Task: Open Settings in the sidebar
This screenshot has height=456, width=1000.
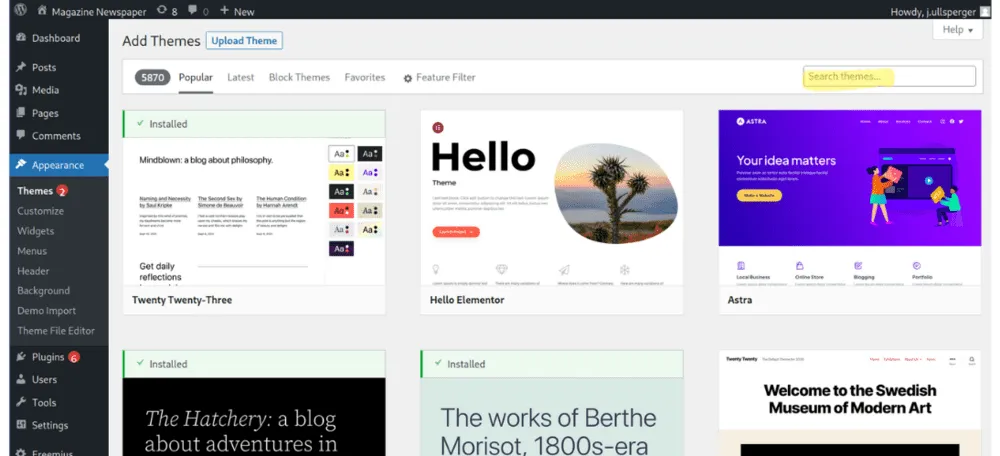Action: (x=59, y=425)
